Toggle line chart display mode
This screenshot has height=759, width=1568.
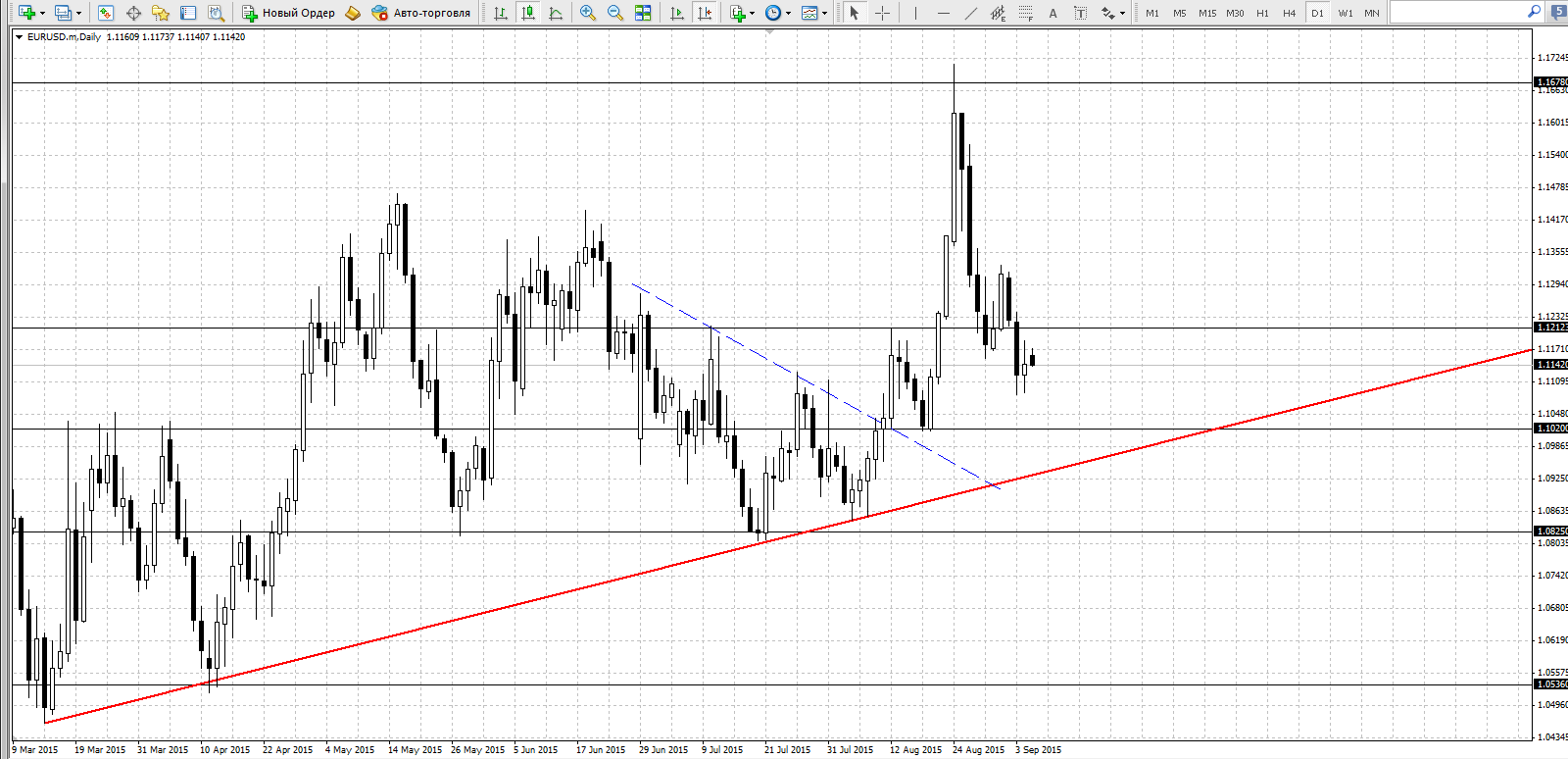point(556,13)
